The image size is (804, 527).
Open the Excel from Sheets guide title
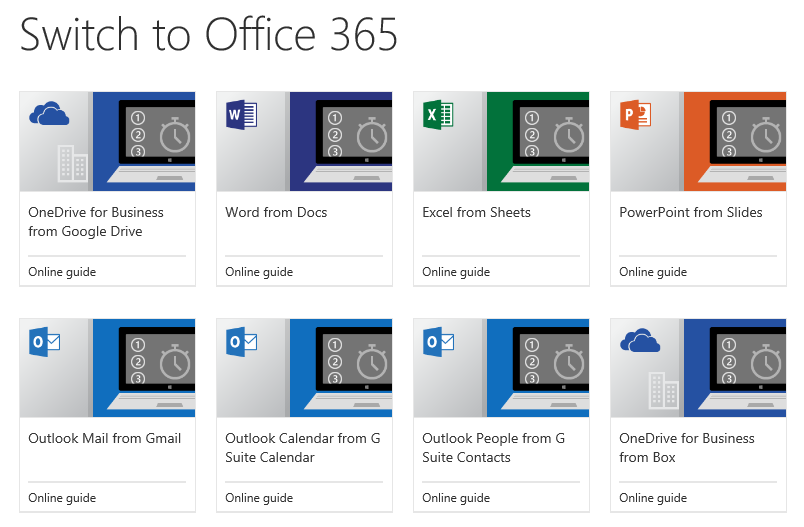pyautogui.click(x=476, y=212)
